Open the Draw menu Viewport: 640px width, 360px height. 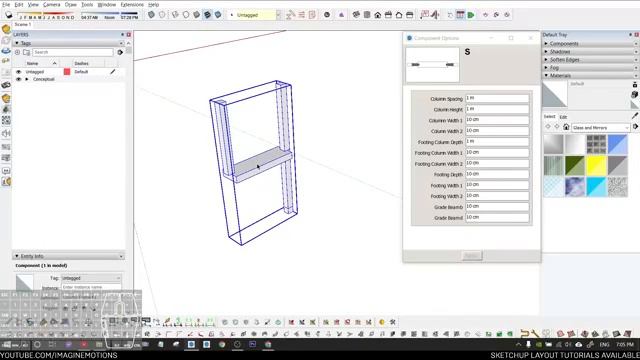point(71,4)
